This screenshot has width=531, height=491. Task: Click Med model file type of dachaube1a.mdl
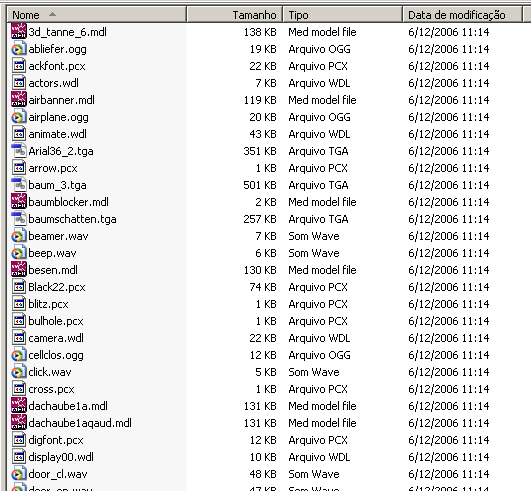(322, 406)
